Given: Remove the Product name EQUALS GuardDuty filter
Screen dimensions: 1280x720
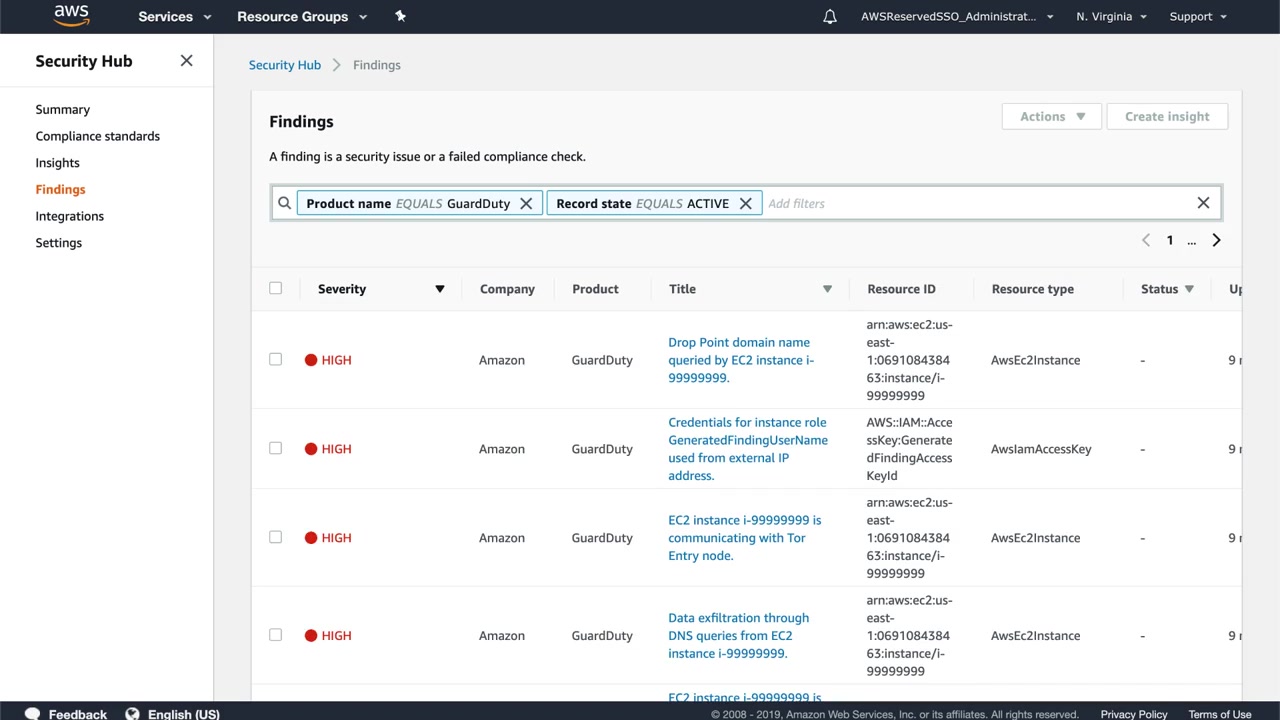Looking at the screenshot, I should [526, 203].
